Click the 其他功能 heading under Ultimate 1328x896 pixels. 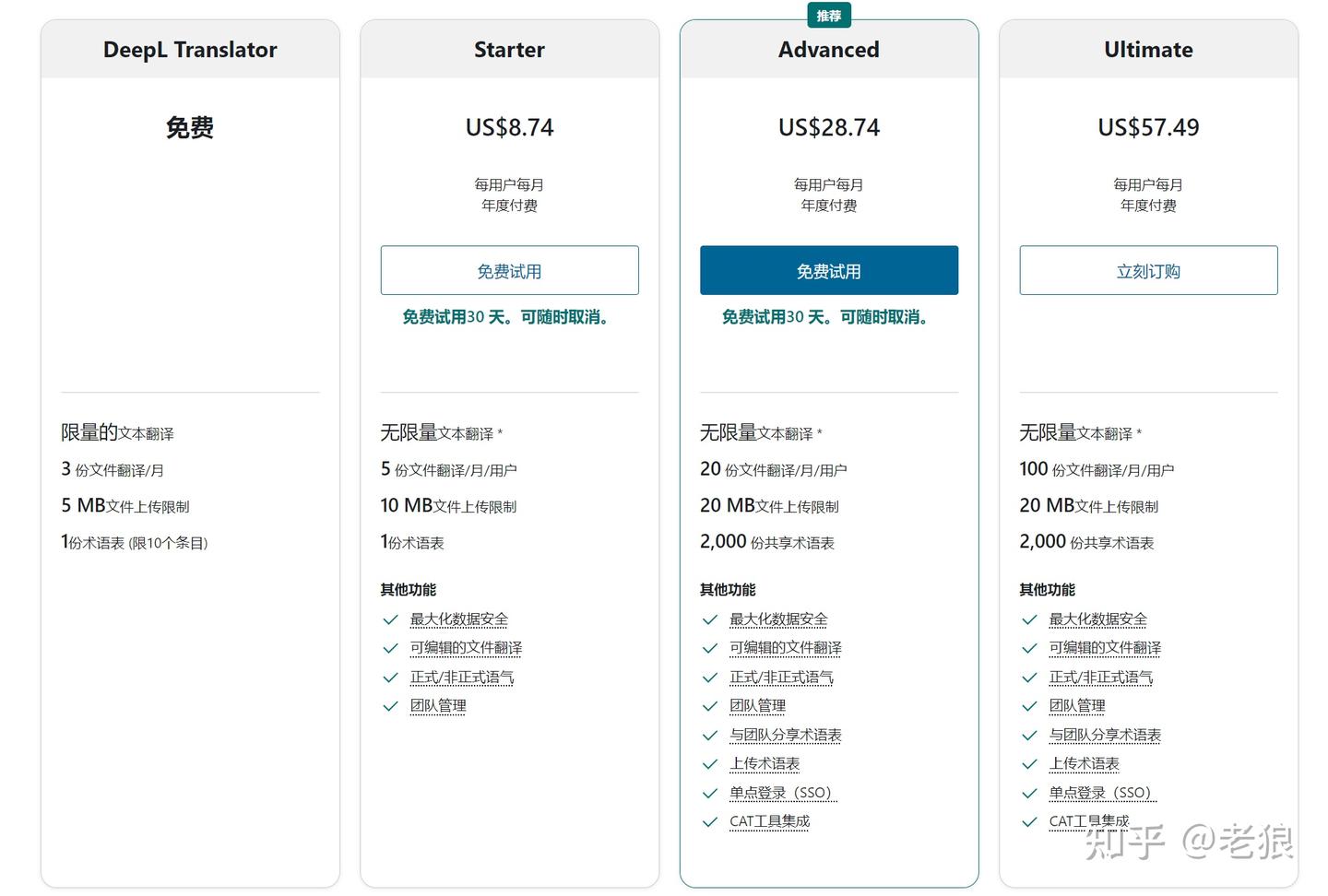(x=1048, y=590)
